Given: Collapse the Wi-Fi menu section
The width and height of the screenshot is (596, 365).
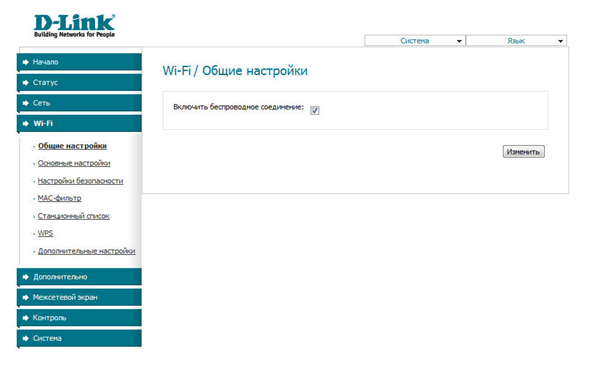Looking at the screenshot, I should point(79,124).
